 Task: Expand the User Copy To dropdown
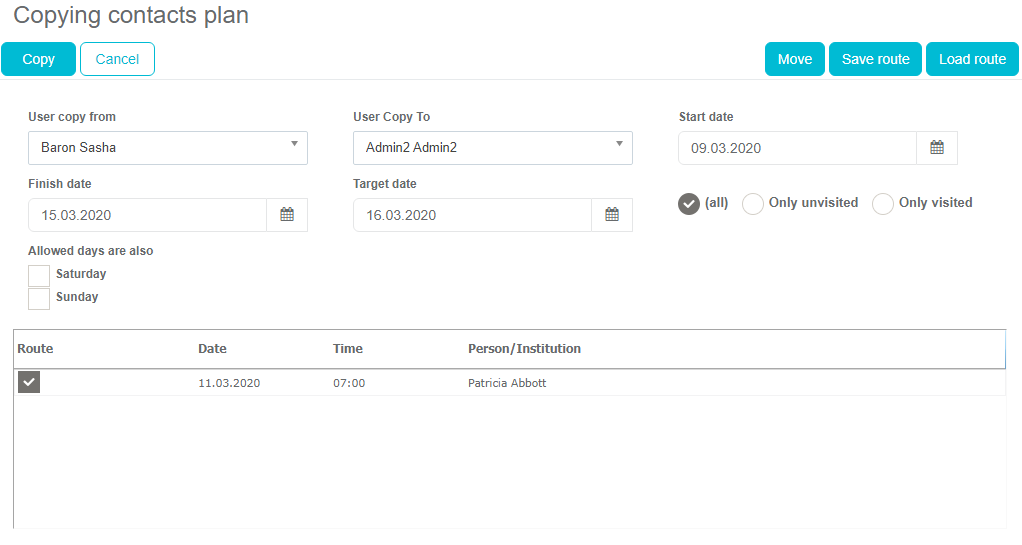point(492,148)
